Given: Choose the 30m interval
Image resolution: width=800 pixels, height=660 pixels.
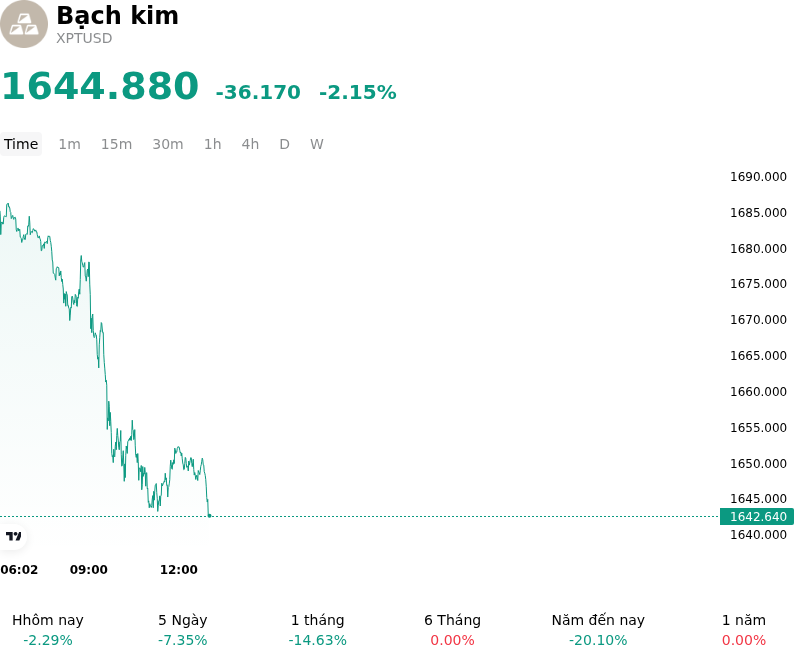Looking at the screenshot, I should [168, 144].
